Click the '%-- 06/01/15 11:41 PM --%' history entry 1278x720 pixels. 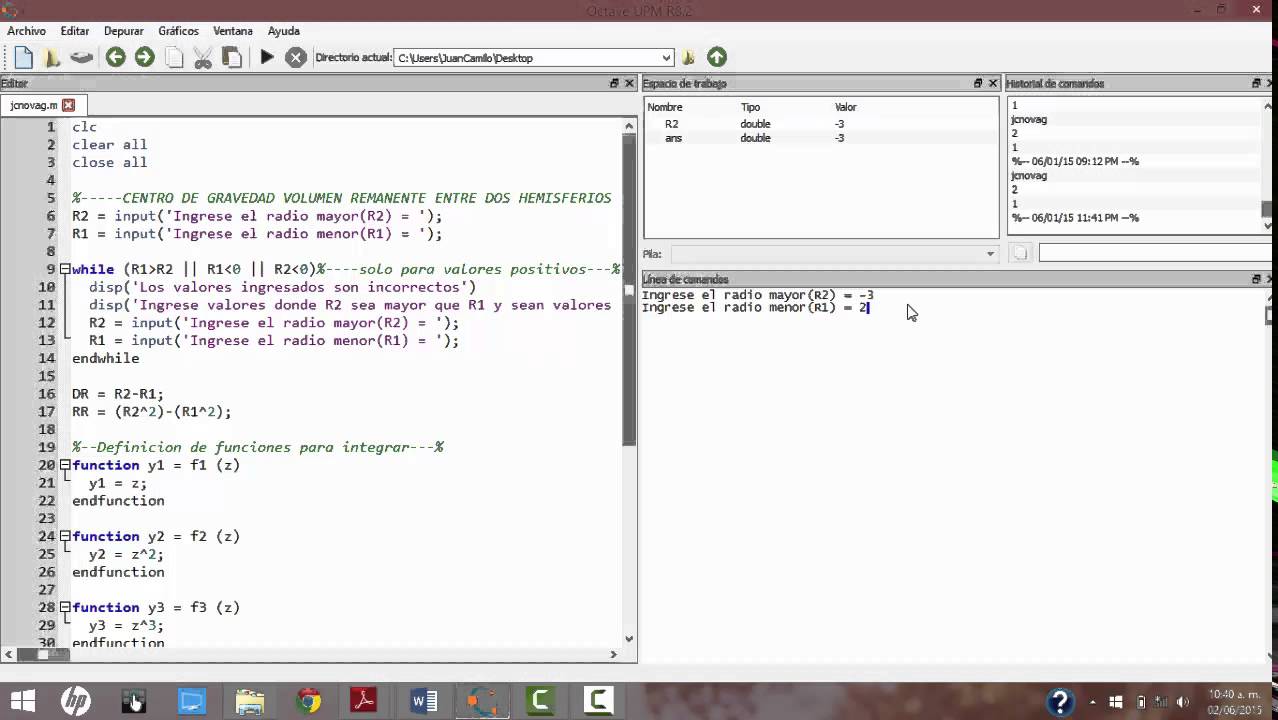[1075, 218]
